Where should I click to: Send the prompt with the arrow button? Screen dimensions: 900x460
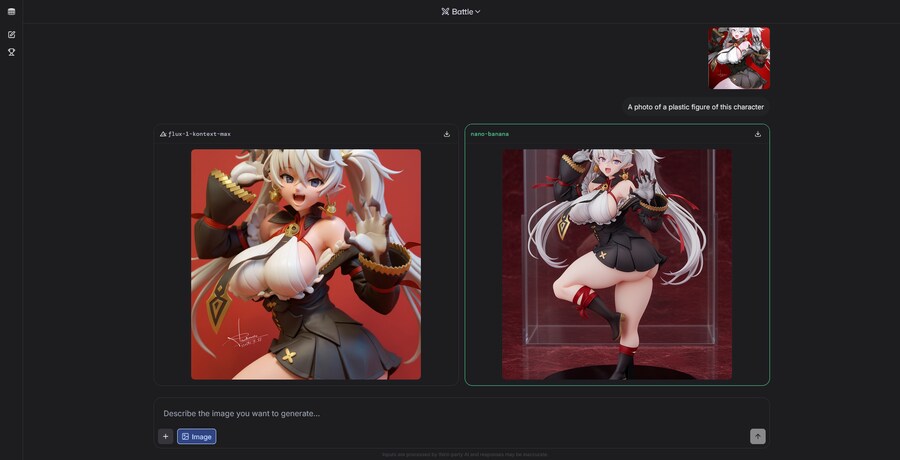[758, 436]
